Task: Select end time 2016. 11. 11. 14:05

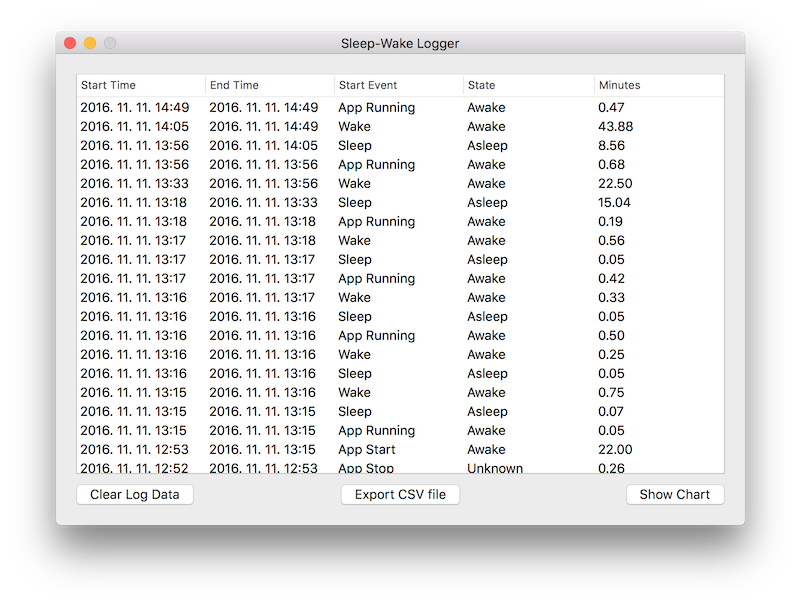Action: click(x=264, y=146)
